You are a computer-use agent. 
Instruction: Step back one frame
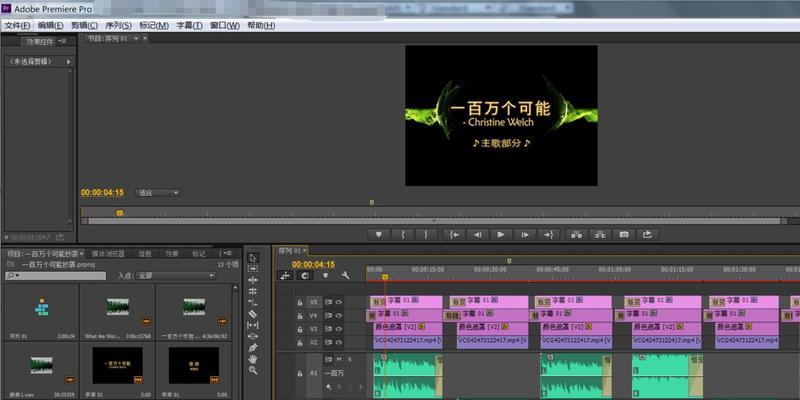(x=478, y=235)
